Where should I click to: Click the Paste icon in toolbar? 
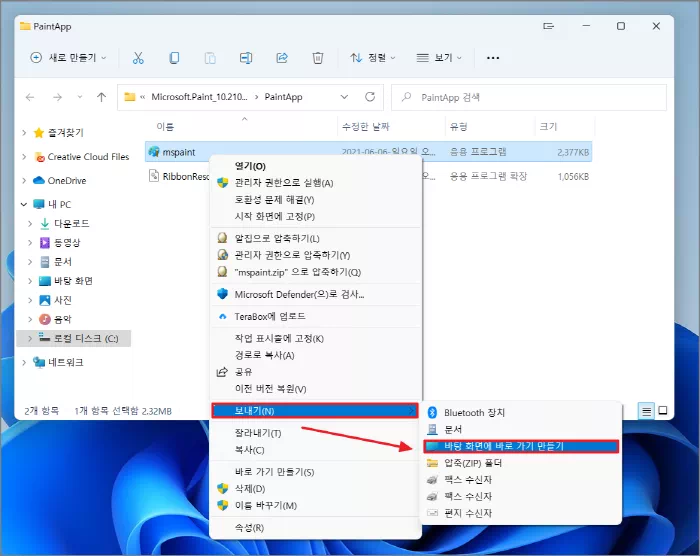210,58
